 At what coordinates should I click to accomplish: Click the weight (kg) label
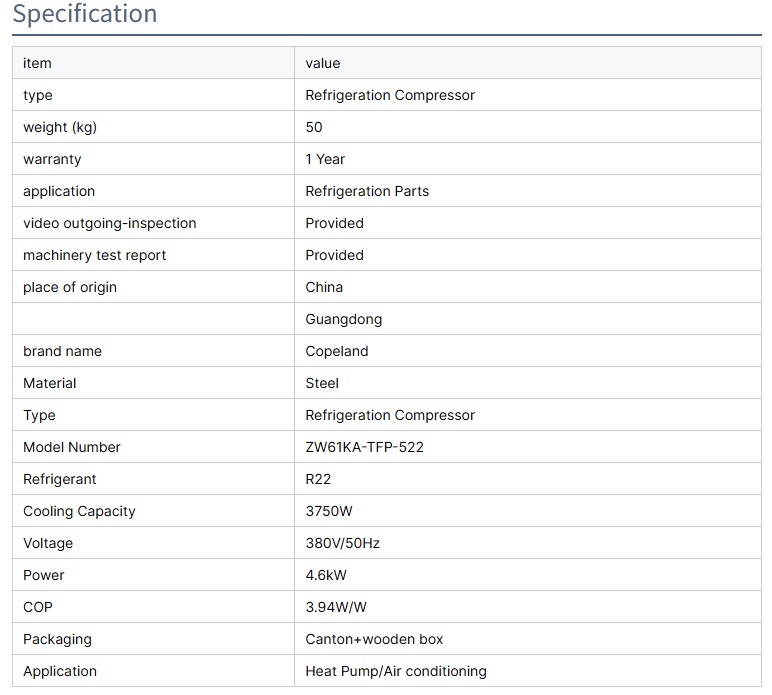pos(60,127)
